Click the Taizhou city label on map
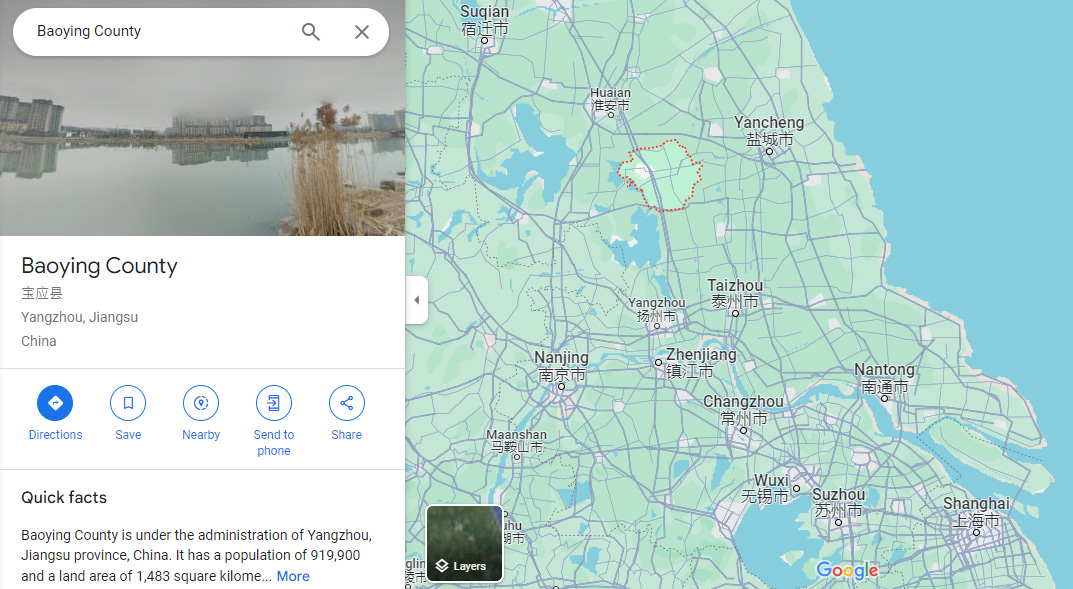The height and width of the screenshot is (589, 1073). click(x=735, y=293)
